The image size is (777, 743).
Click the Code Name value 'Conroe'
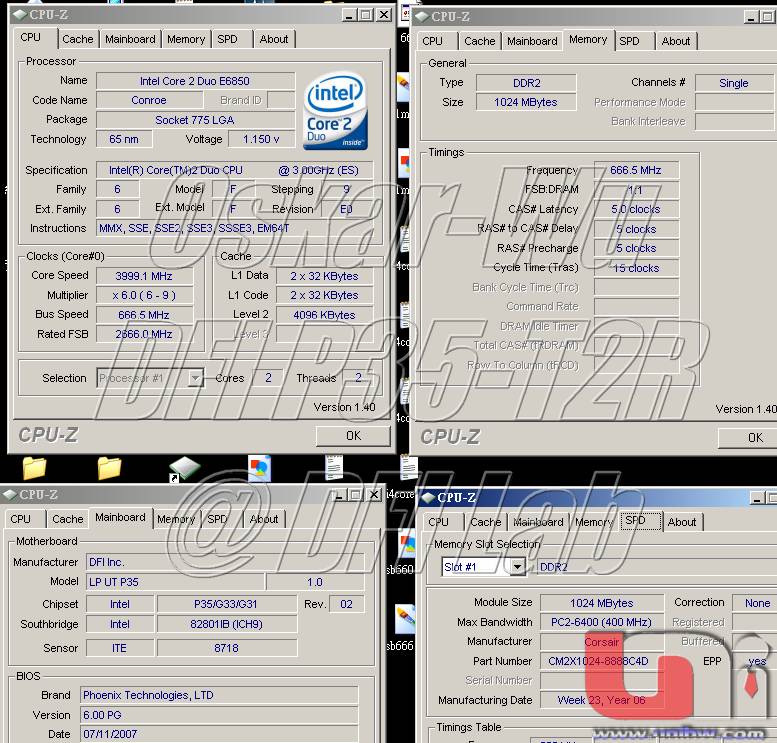tap(149, 100)
